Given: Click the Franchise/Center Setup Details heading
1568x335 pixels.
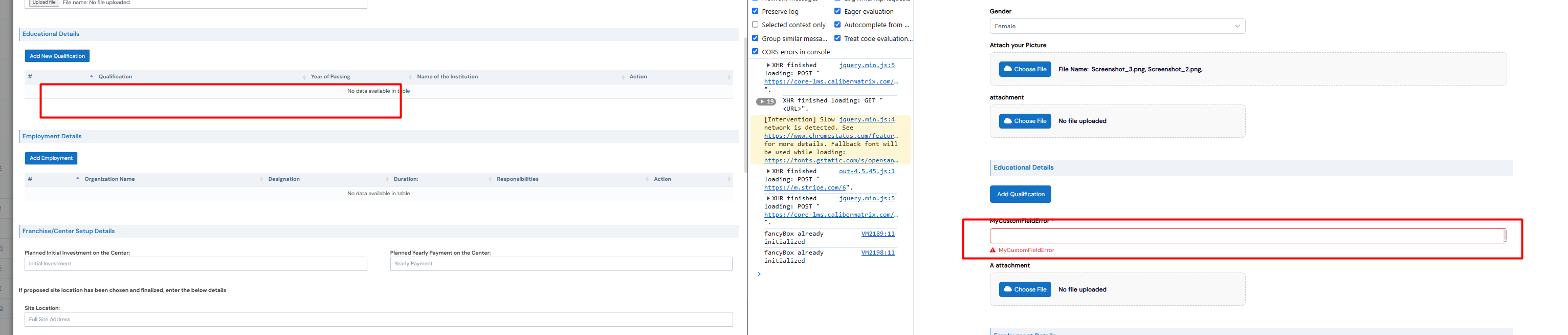Looking at the screenshot, I should [68, 232].
